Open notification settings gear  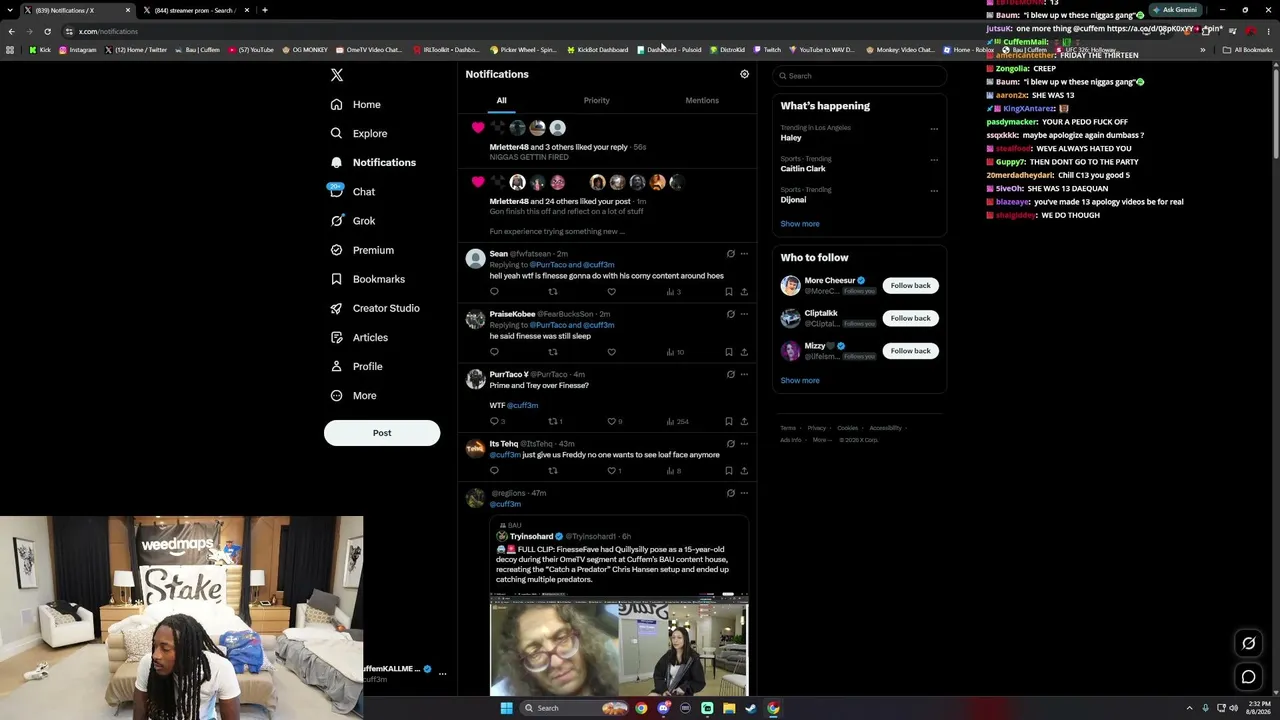pyautogui.click(x=744, y=74)
